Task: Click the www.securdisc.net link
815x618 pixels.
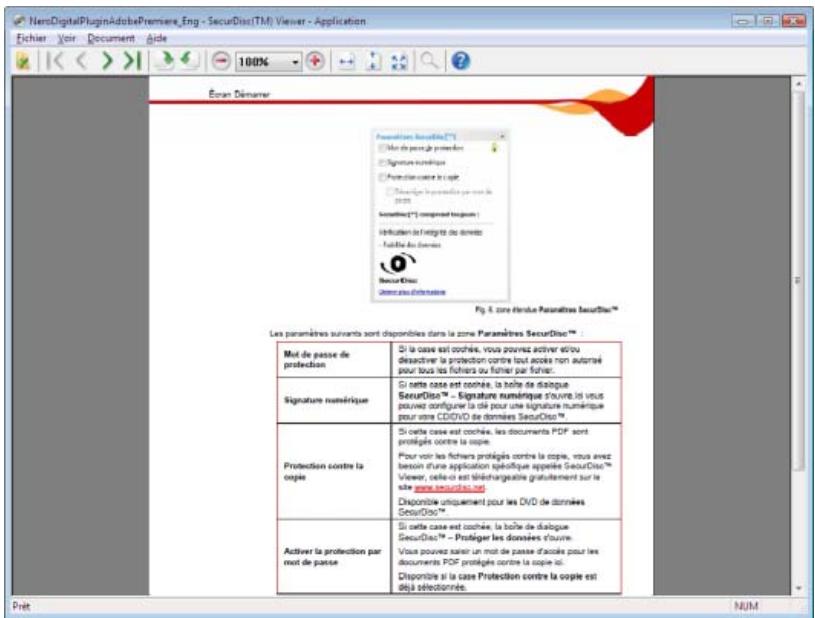Action: 450,488
